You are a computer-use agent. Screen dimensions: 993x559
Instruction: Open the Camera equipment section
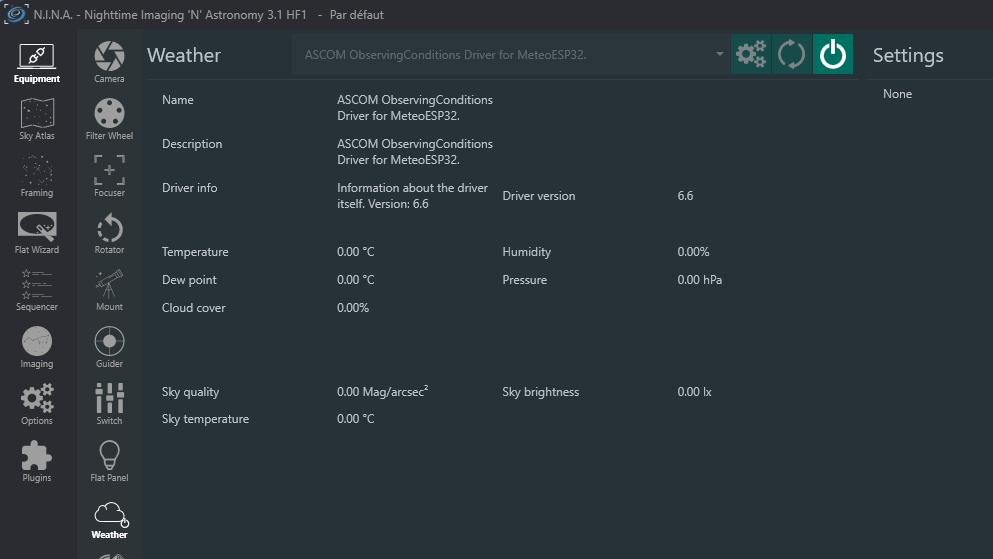(x=109, y=60)
